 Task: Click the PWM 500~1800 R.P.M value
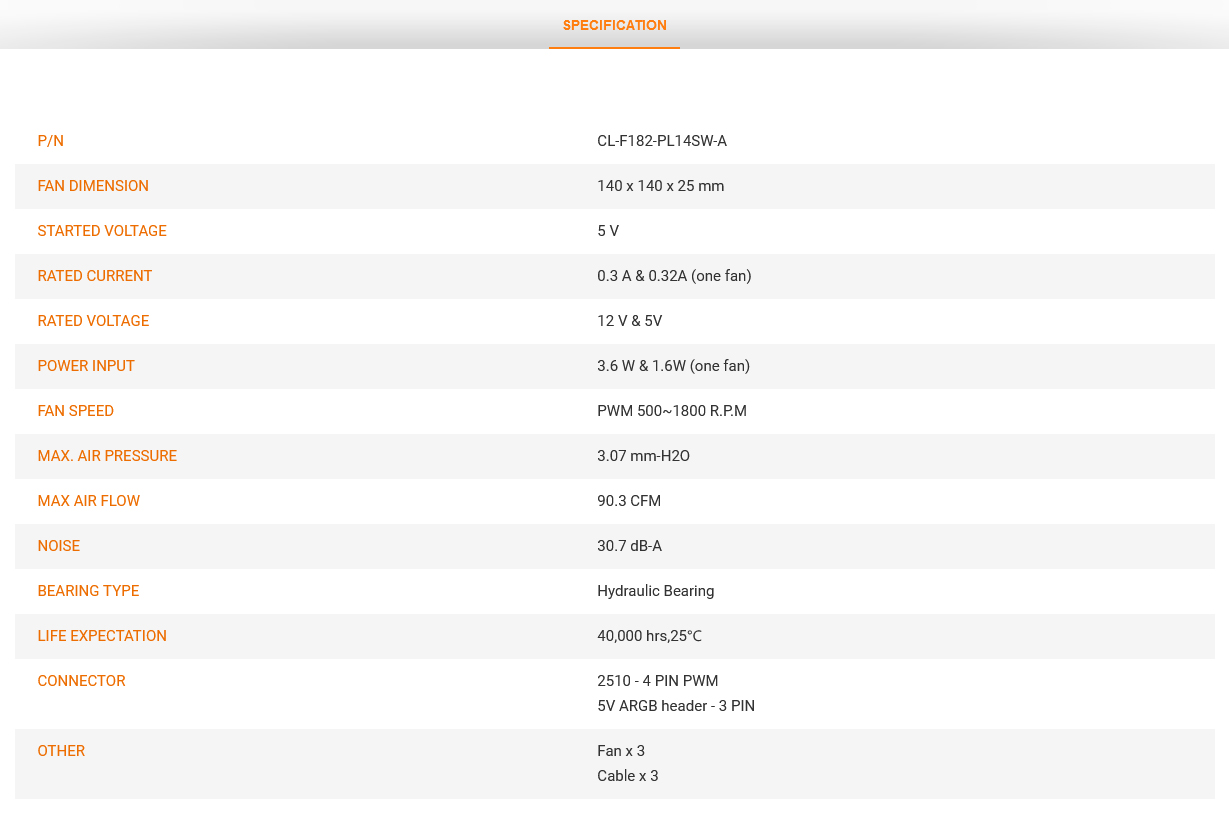(x=672, y=411)
